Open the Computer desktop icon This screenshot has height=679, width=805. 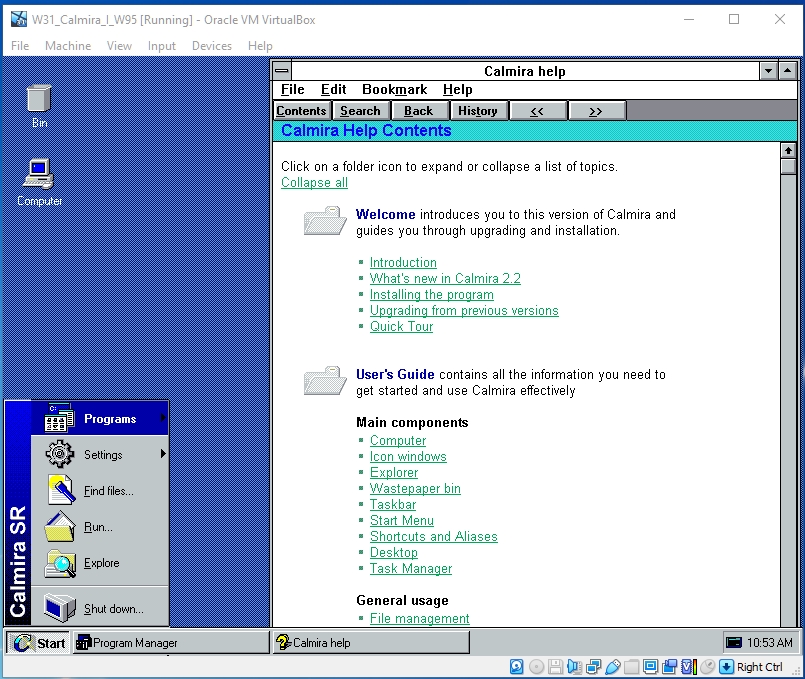tap(39, 182)
